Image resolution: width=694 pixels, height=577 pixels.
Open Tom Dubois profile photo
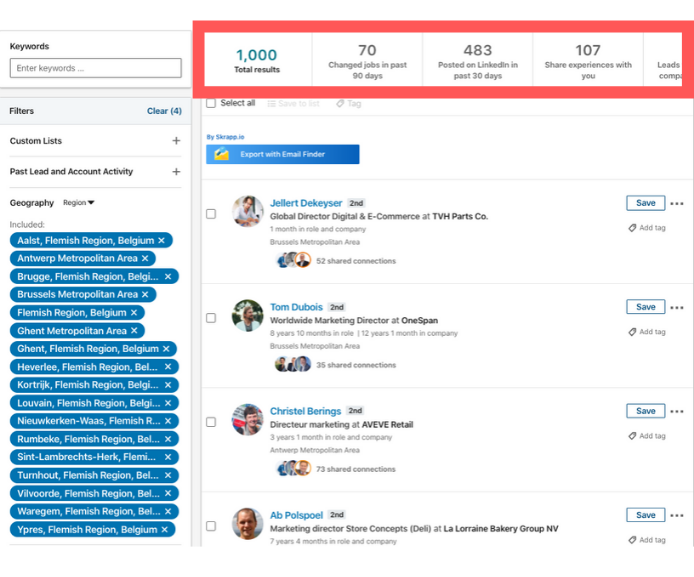(x=248, y=315)
